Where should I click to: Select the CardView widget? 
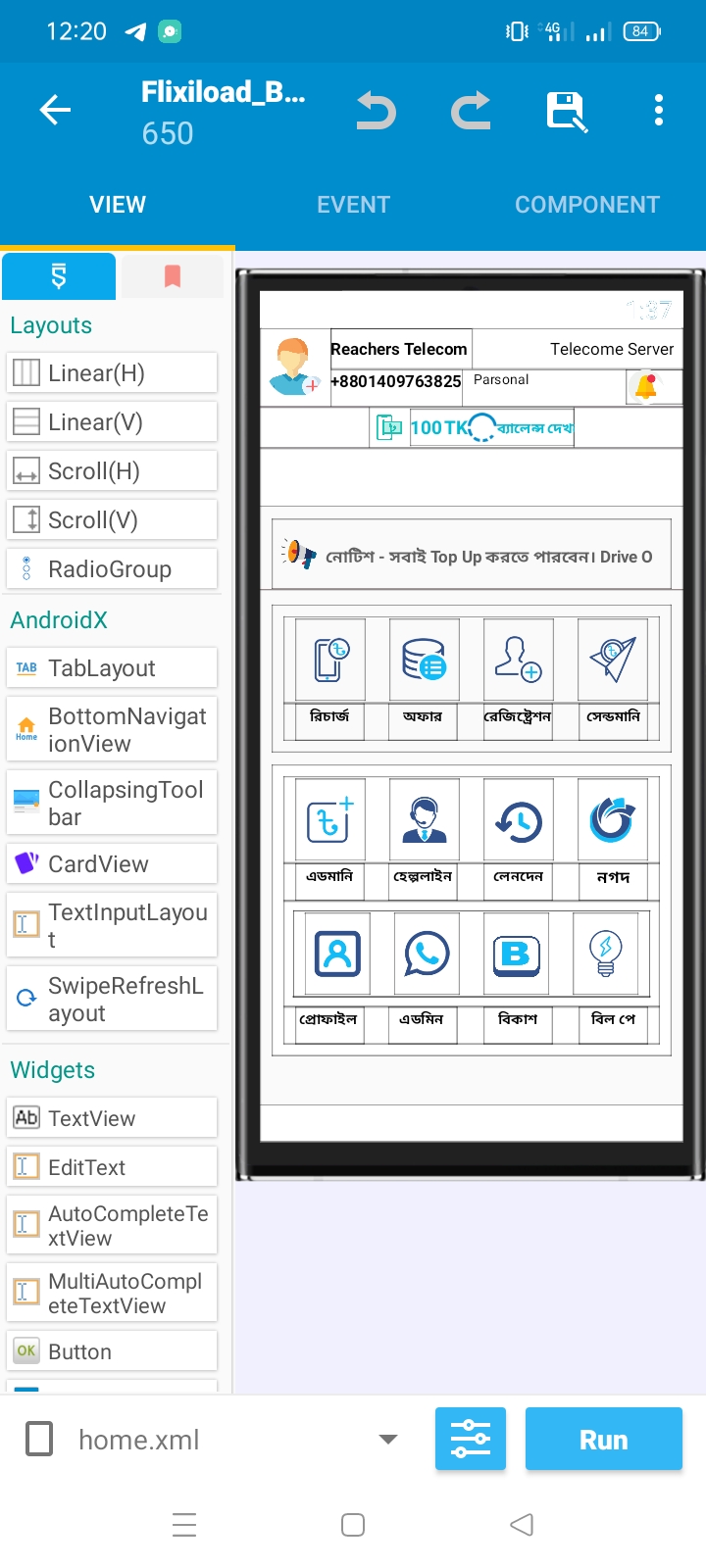click(x=111, y=864)
